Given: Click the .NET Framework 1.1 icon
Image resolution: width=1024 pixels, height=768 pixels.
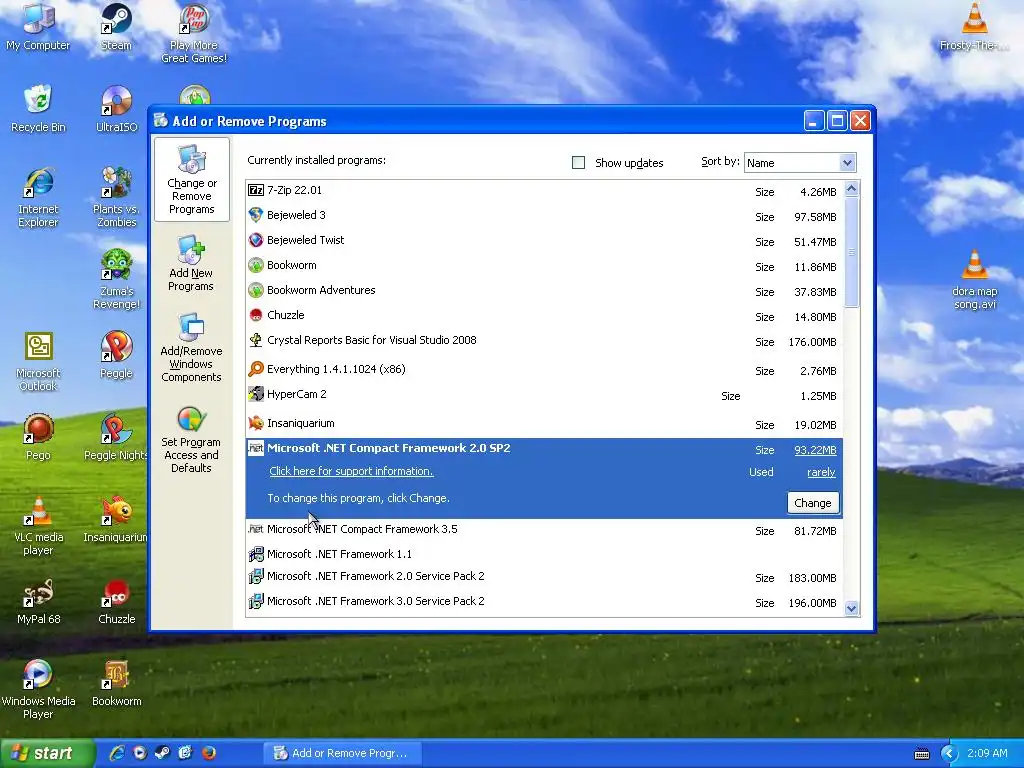Looking at the screenshot, I should (256, 554).
